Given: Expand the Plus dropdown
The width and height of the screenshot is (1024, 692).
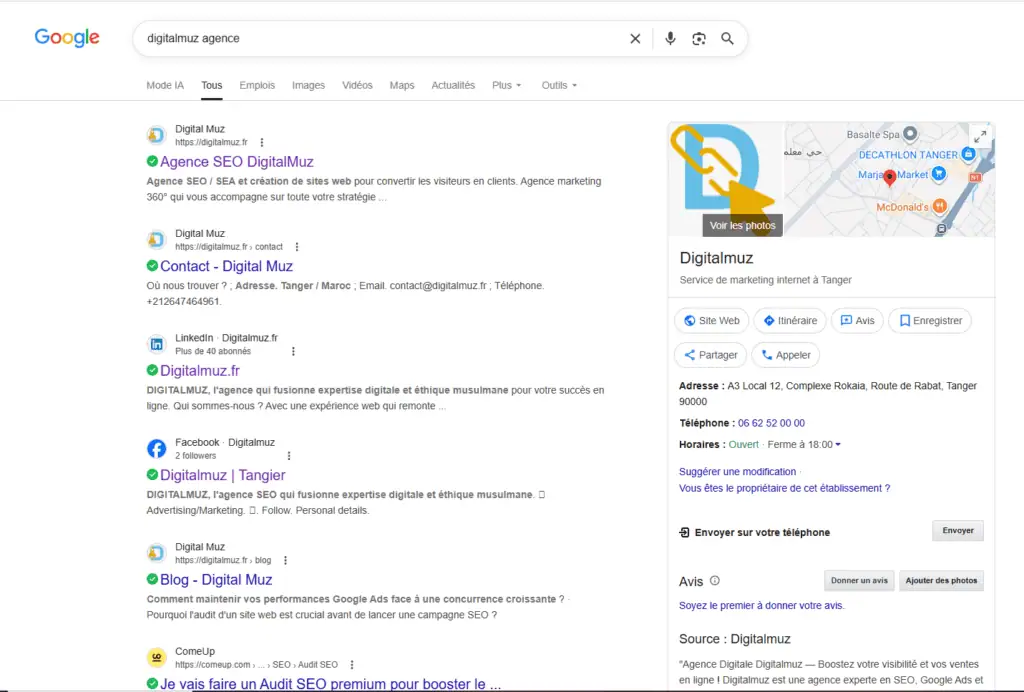Looking at the screenshot, I should point(506,85).
